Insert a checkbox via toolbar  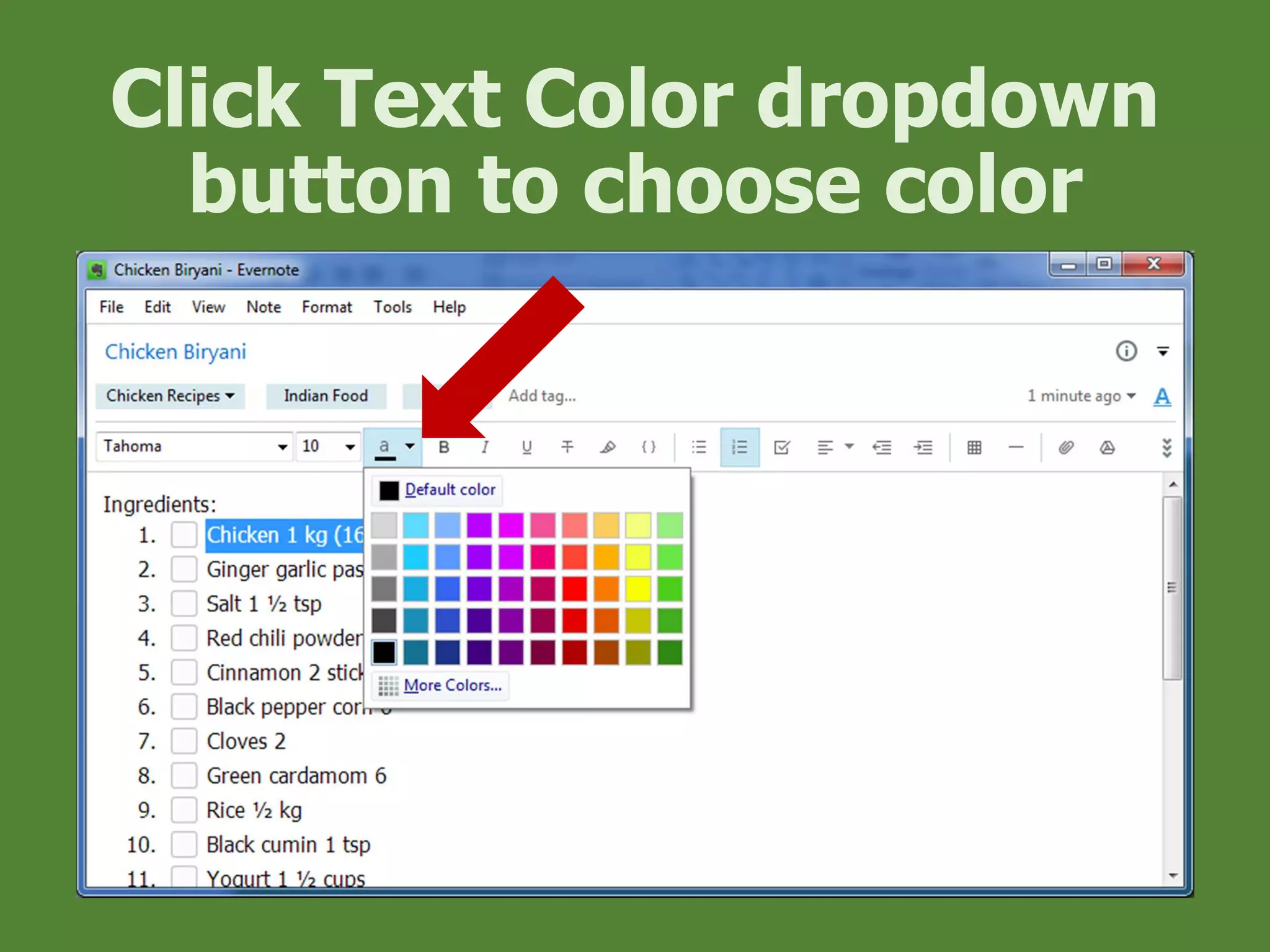(781, 447)
